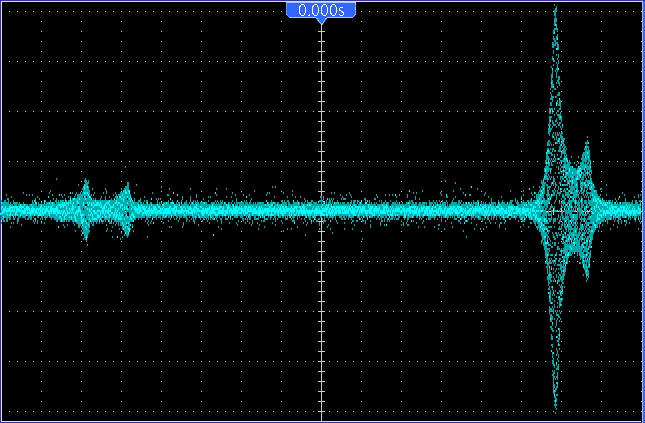Click the bottom end of the center trigger line
This screenshot has height=423, width=645.
(x=321, y=416)
